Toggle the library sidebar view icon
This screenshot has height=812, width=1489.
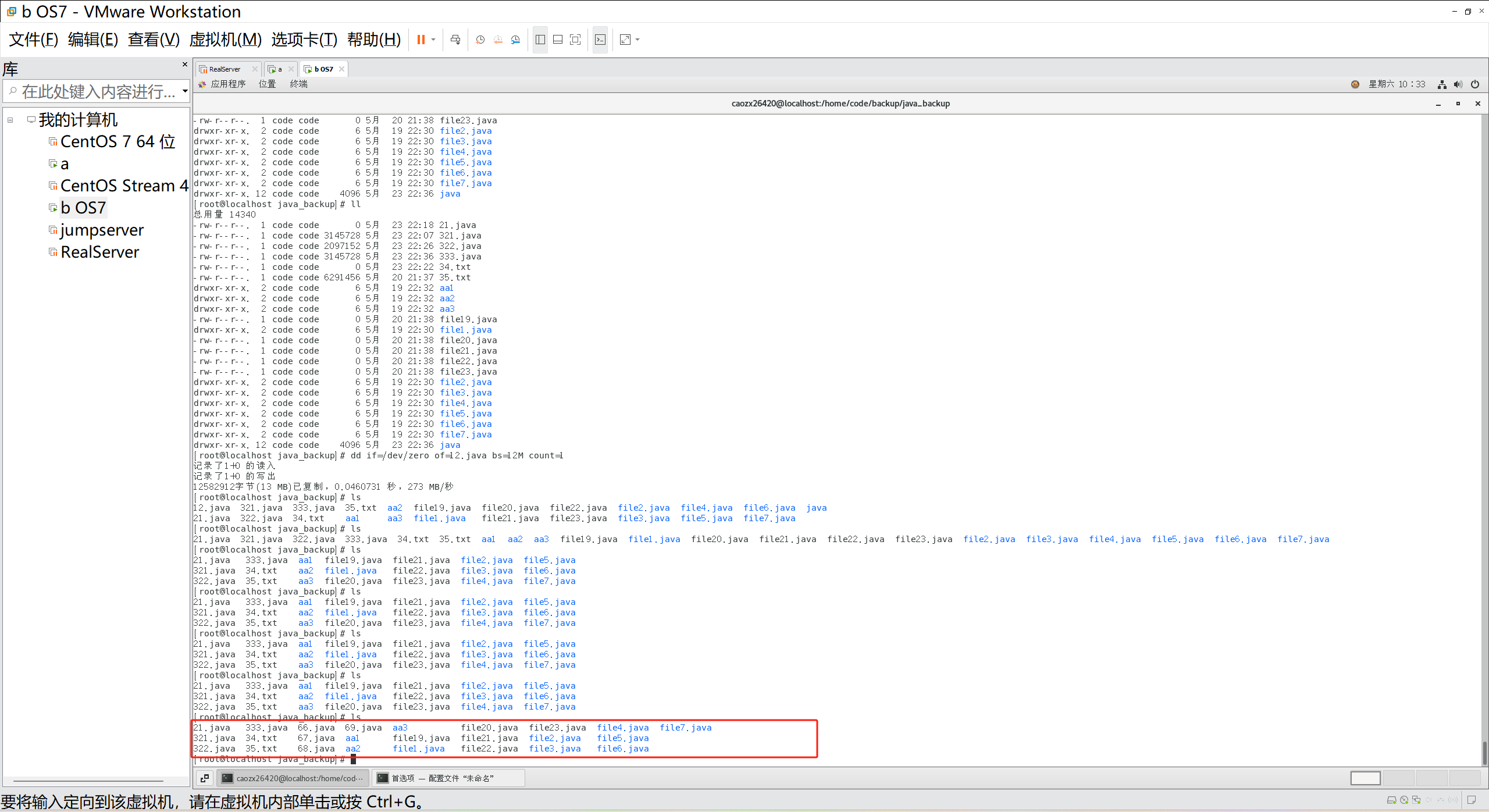pos(540,40)
